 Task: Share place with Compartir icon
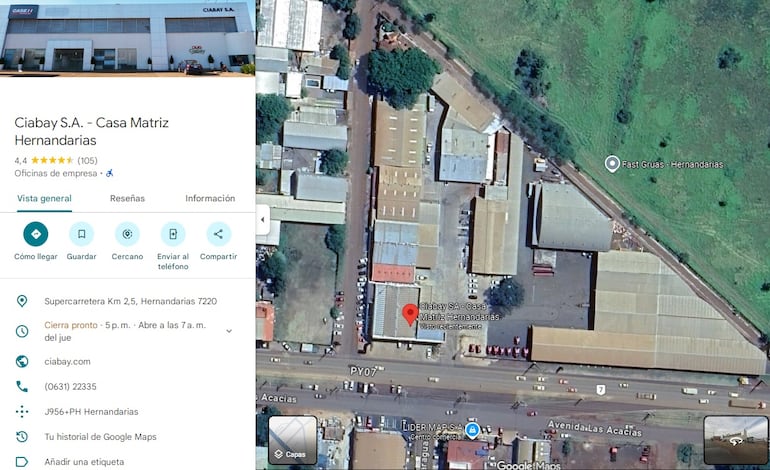pyautogui.click(x=219, y=234)
